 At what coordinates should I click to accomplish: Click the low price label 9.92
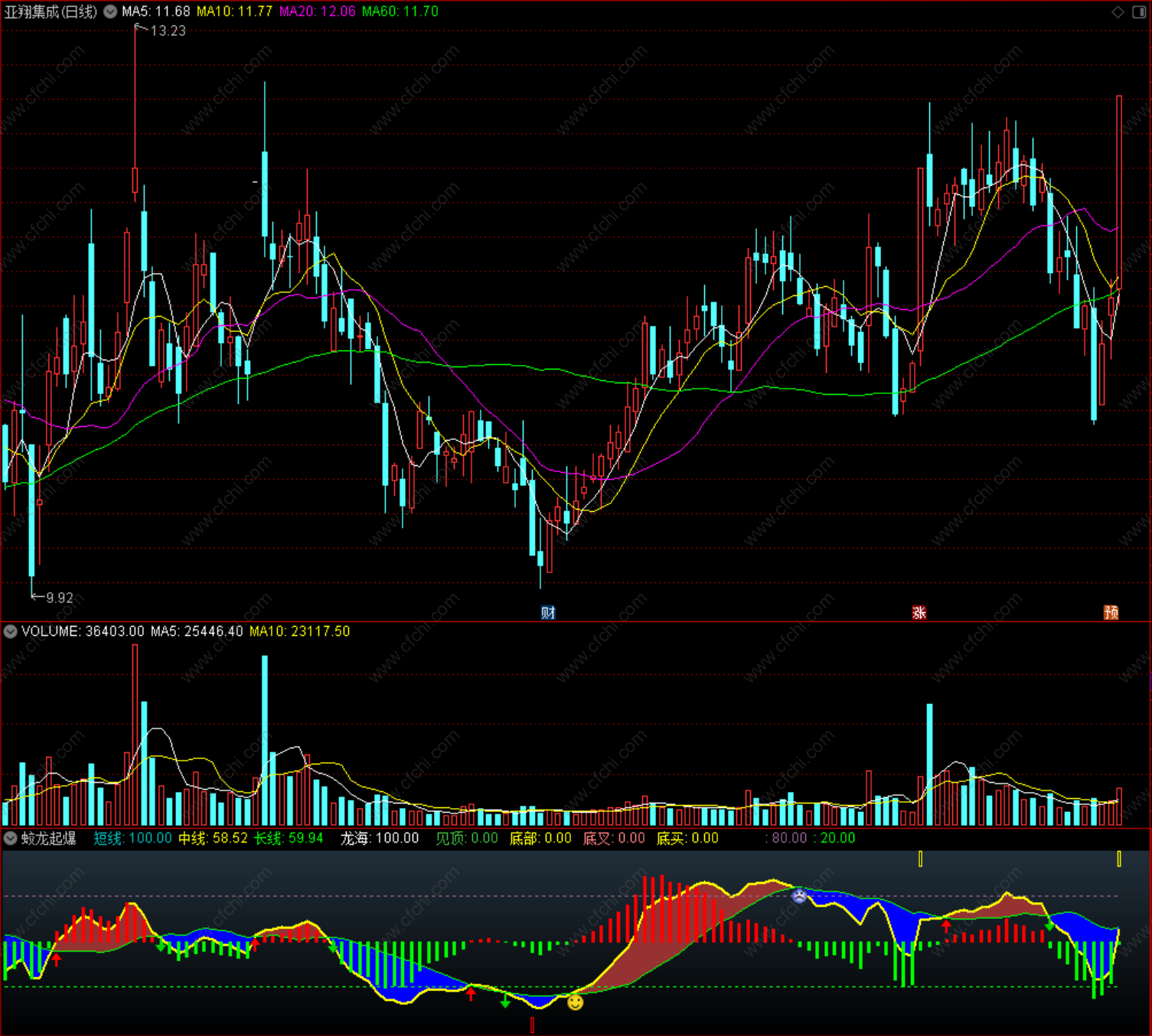(60, 598)
